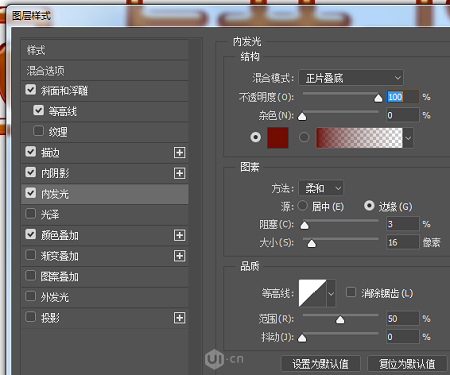450x375 pixels.
Task: Uncheck the 描边 checkbox
Action: (x=31, y=151)
